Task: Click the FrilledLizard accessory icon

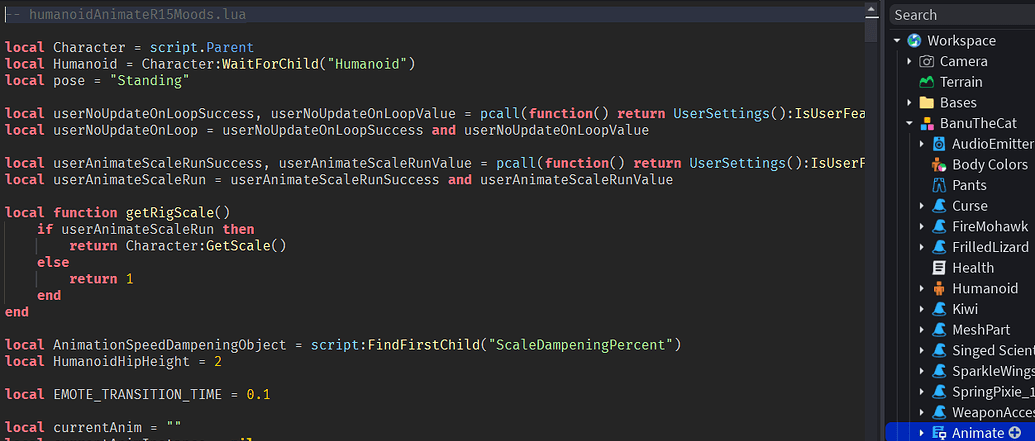Action: [939, 247]
